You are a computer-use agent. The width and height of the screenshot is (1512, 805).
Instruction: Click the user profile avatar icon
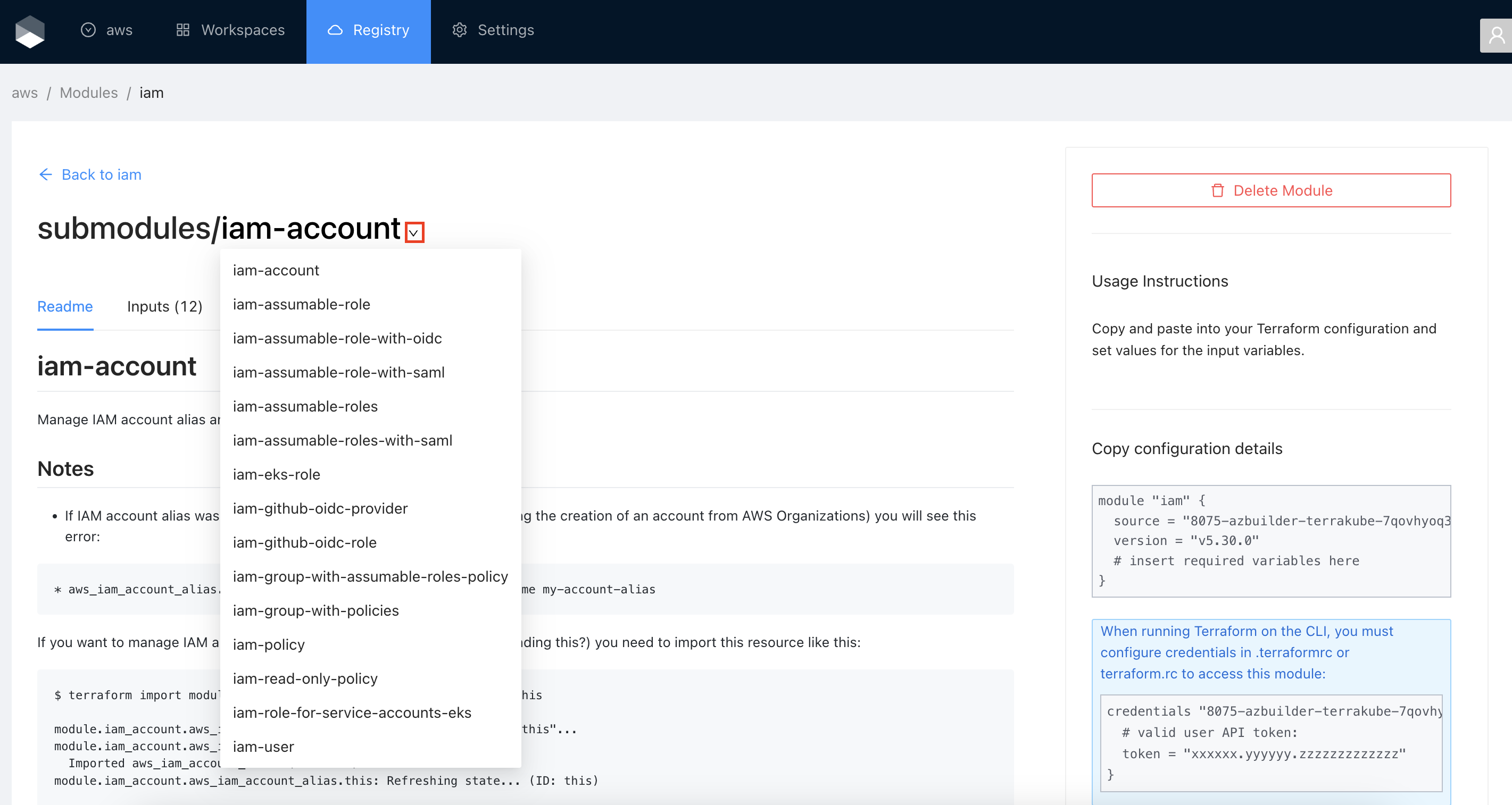click(x=1496, y=36)
